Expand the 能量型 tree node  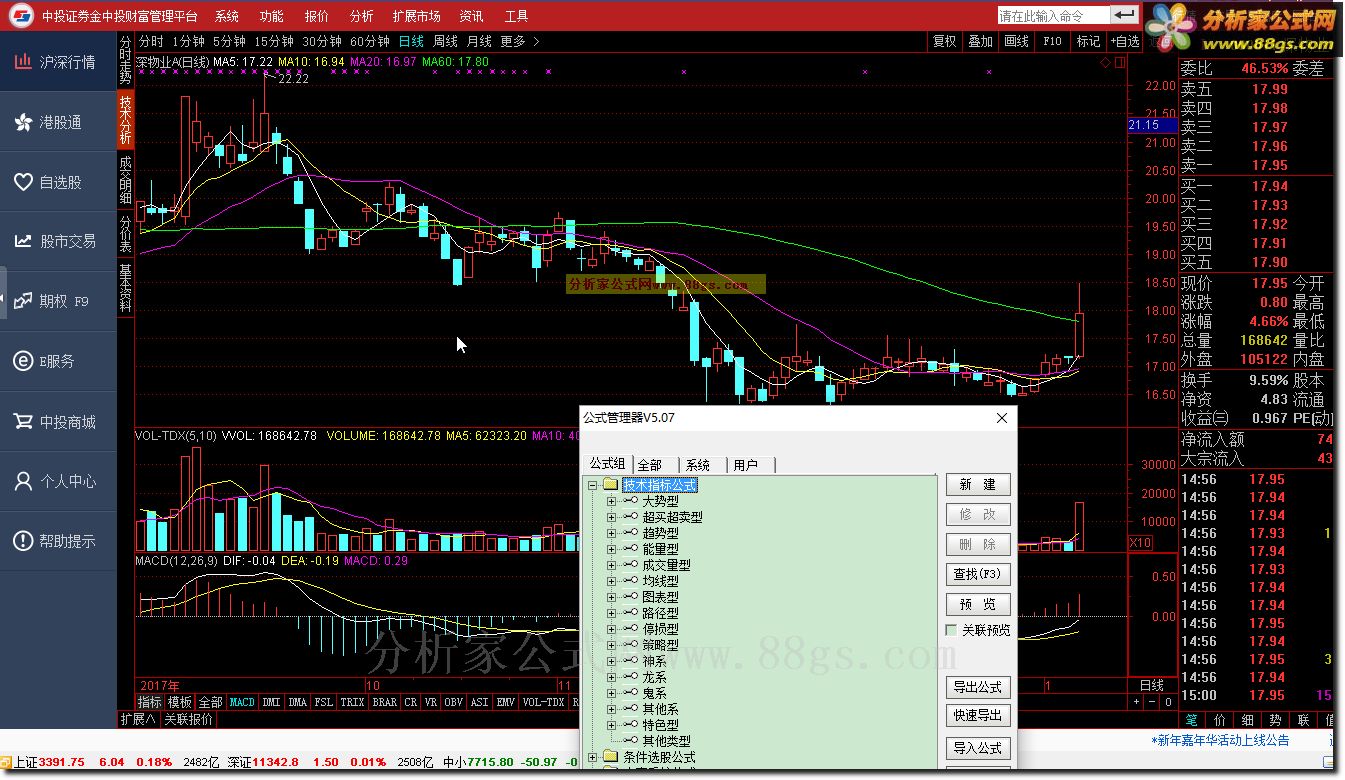tap(611, 549)
